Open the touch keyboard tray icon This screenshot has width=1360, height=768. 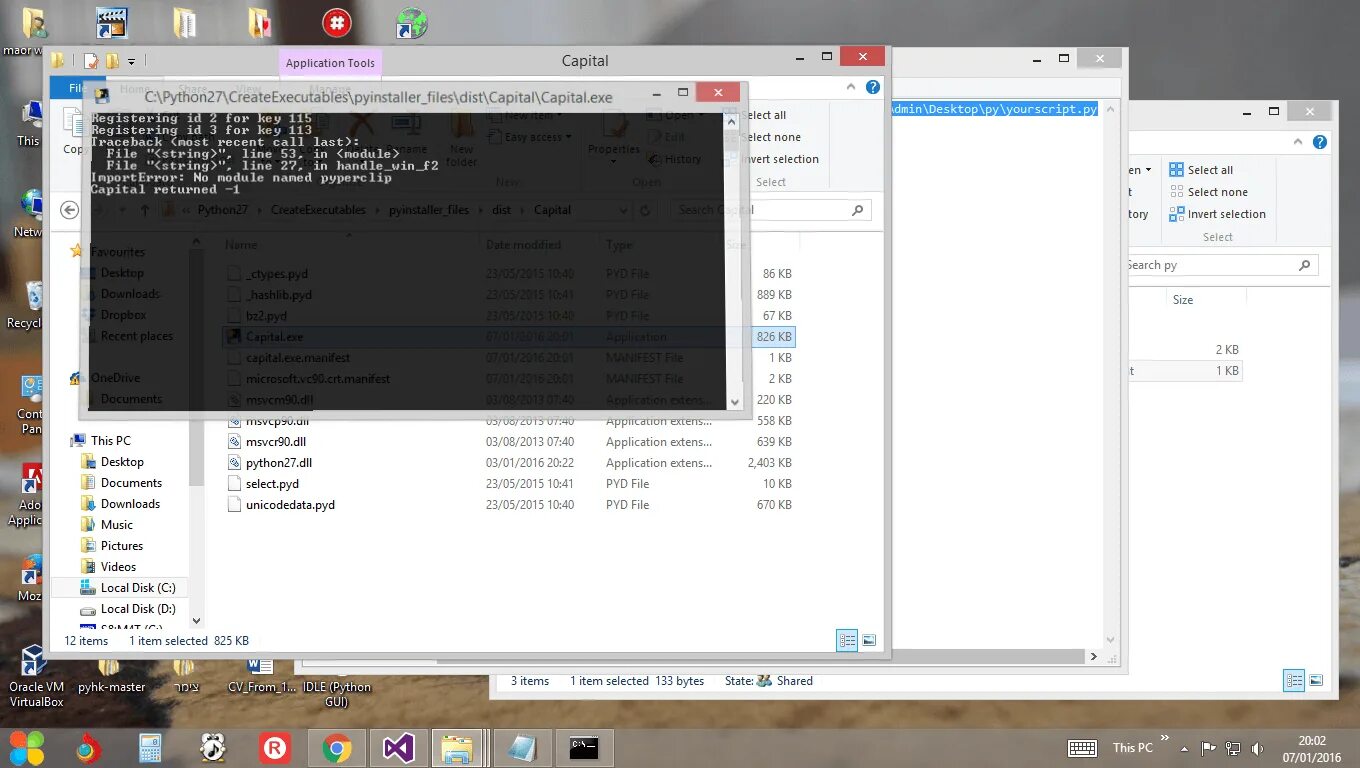click(1083, 748)
